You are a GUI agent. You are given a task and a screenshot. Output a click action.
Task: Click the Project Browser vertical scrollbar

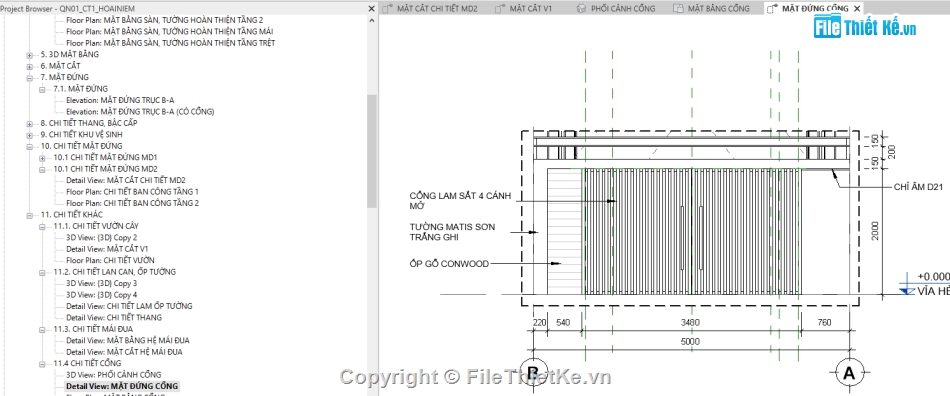(x=371, y=151)
